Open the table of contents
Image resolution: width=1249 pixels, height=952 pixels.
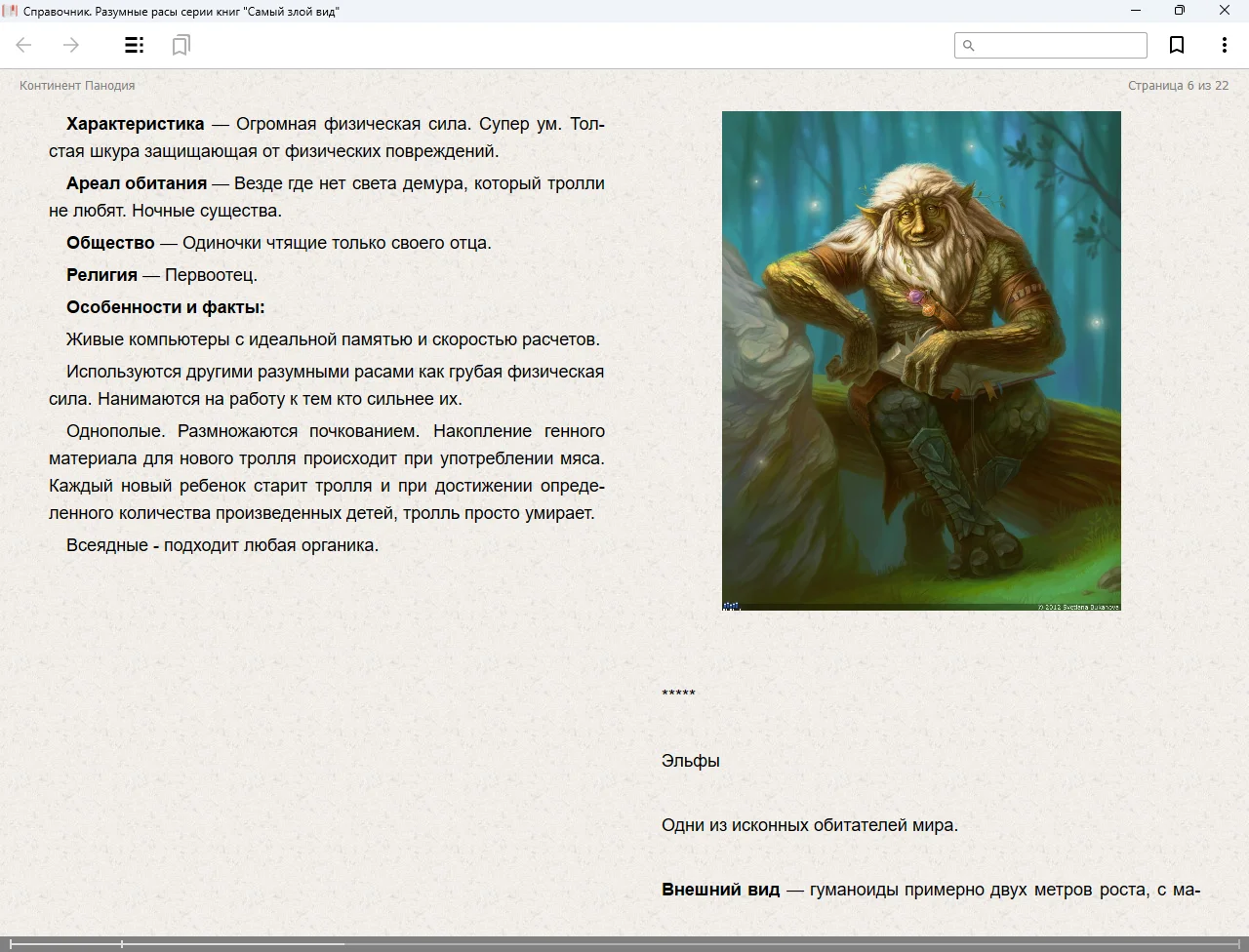pos(135,45)
